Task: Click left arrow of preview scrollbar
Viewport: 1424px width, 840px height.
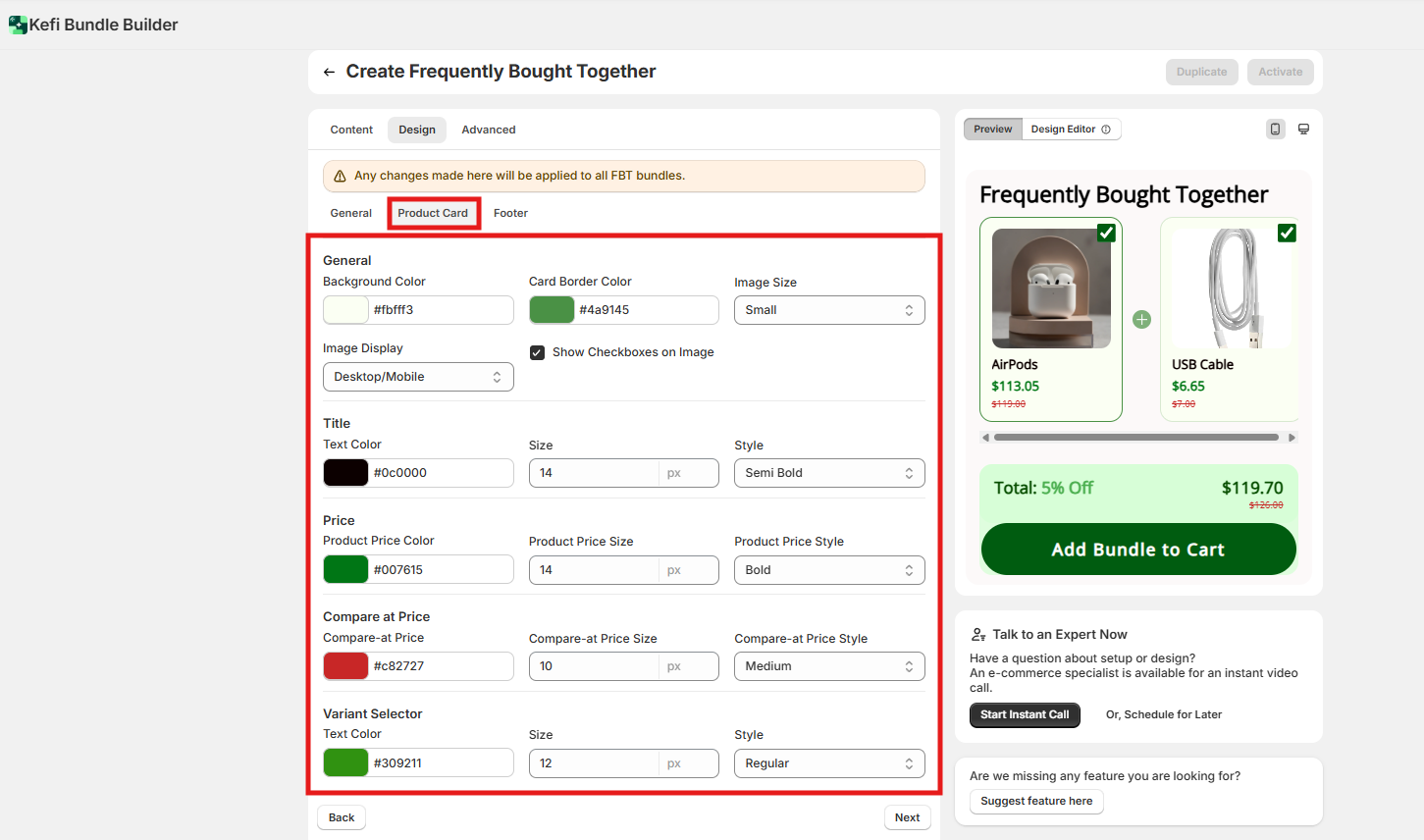Action: (x=985, y=438)
